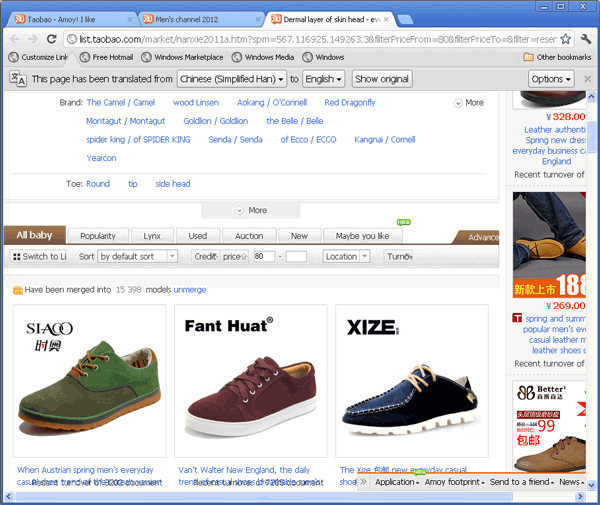This screenshot has width=600, height=505.
Task: Close the Taobao - Amoy! I like tab
Action: (x=130, y=20)
